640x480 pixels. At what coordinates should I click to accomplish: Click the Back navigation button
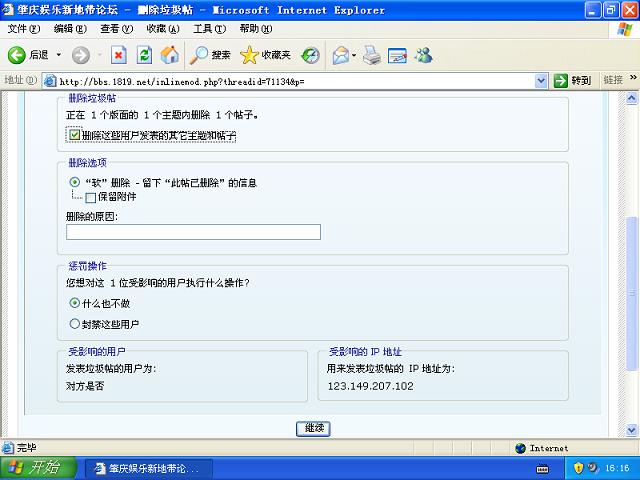(28, 55)
